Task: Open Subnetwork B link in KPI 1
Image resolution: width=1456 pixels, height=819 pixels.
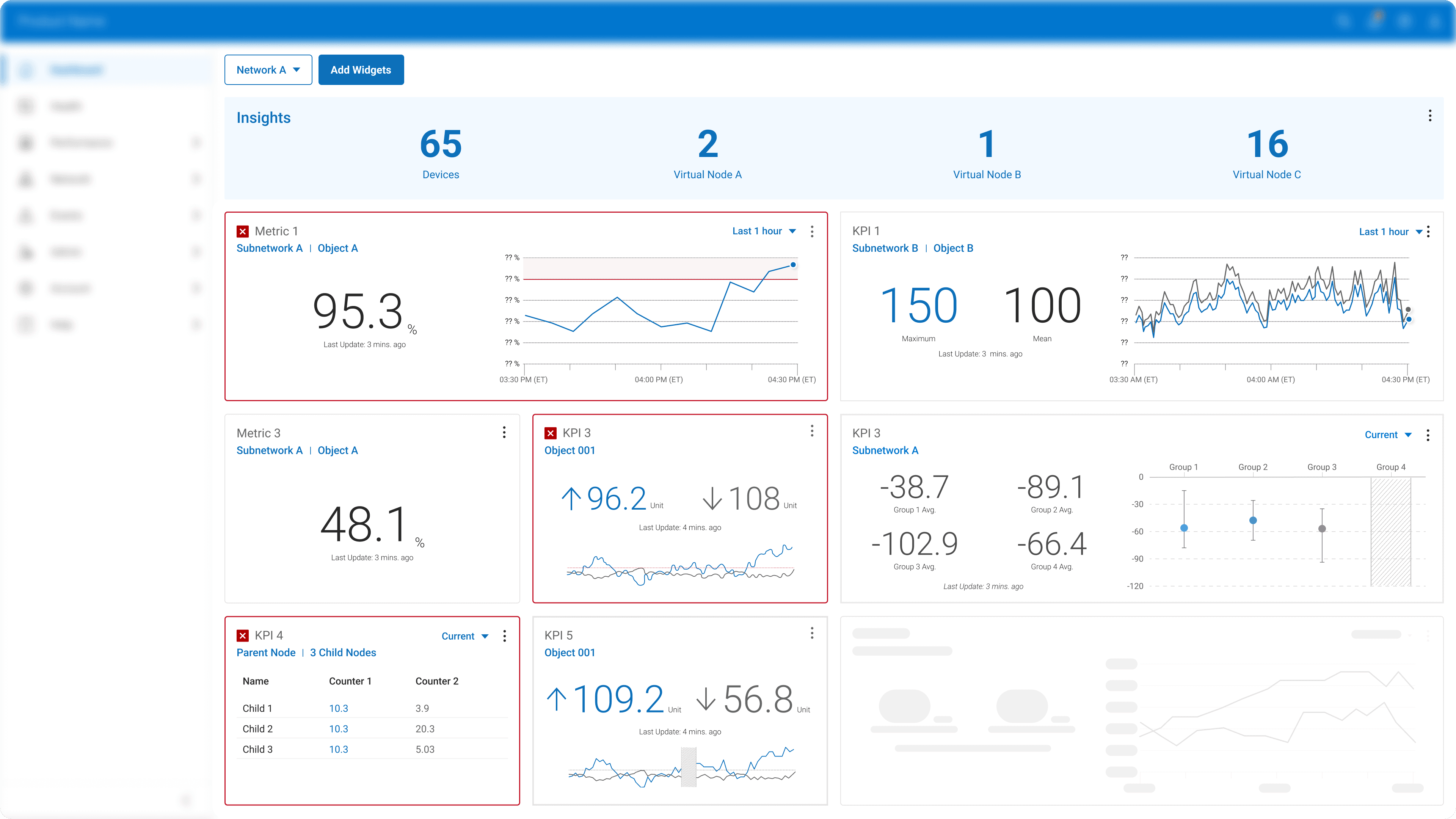Action: (885, 248)
